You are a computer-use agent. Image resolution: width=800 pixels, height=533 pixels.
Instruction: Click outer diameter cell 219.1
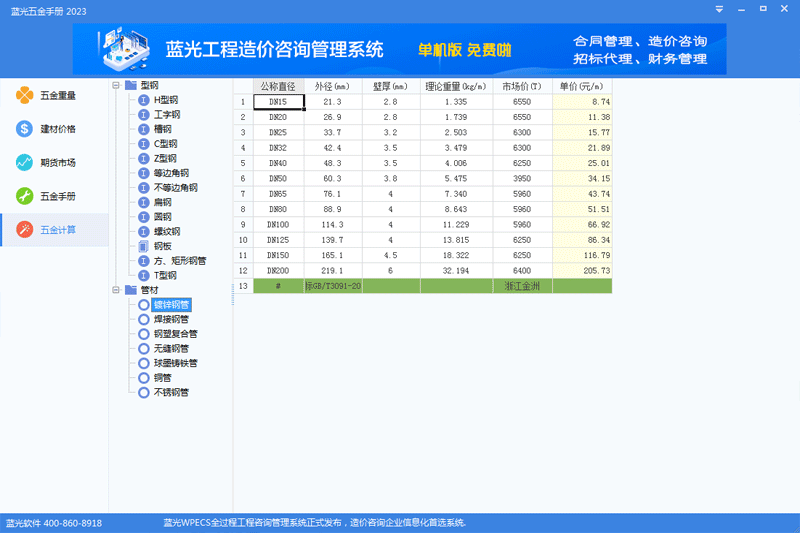pyautogui.click(x=333, y=270)
